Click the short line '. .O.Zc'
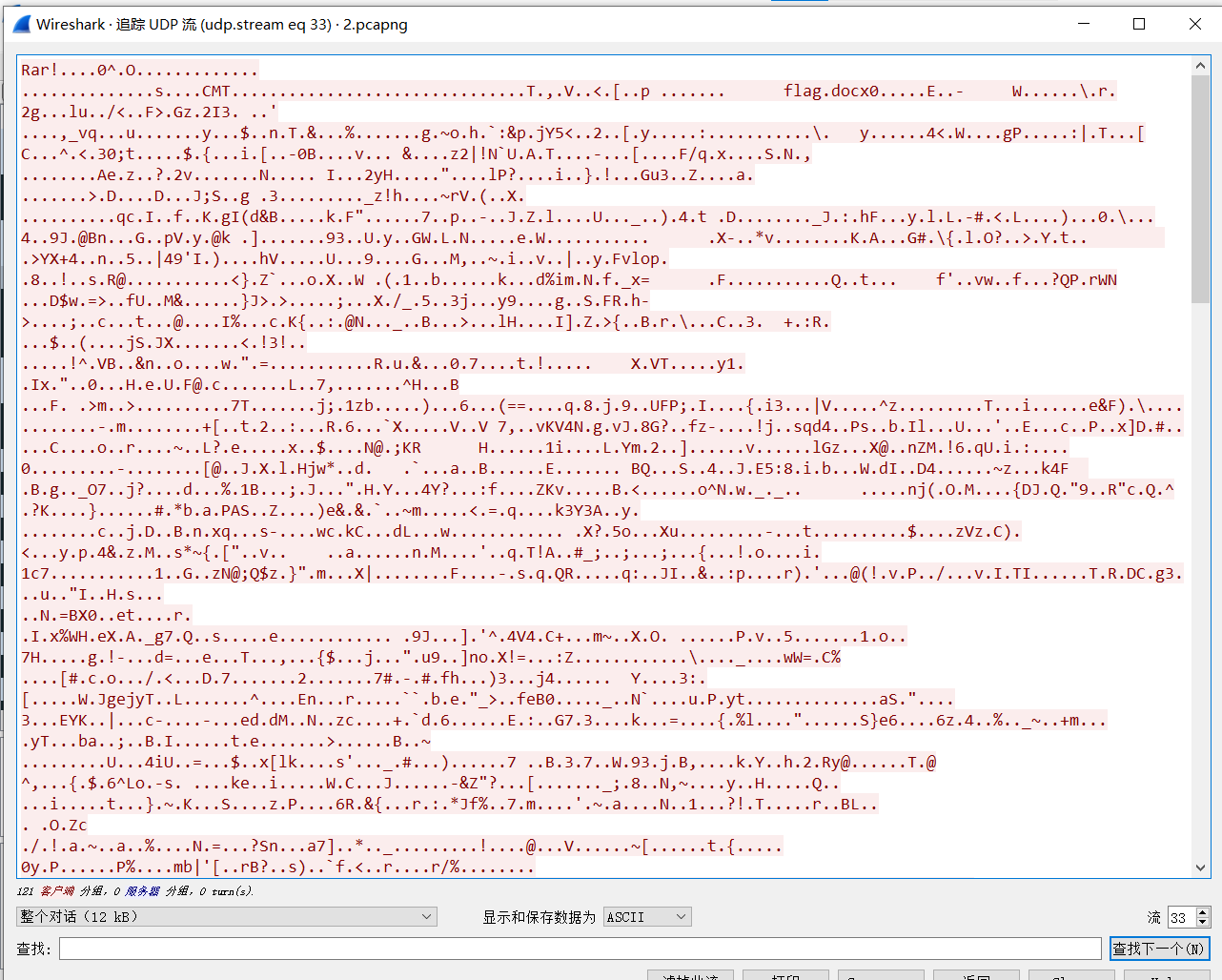This screenshot has height=980, width=1222. 54,826
